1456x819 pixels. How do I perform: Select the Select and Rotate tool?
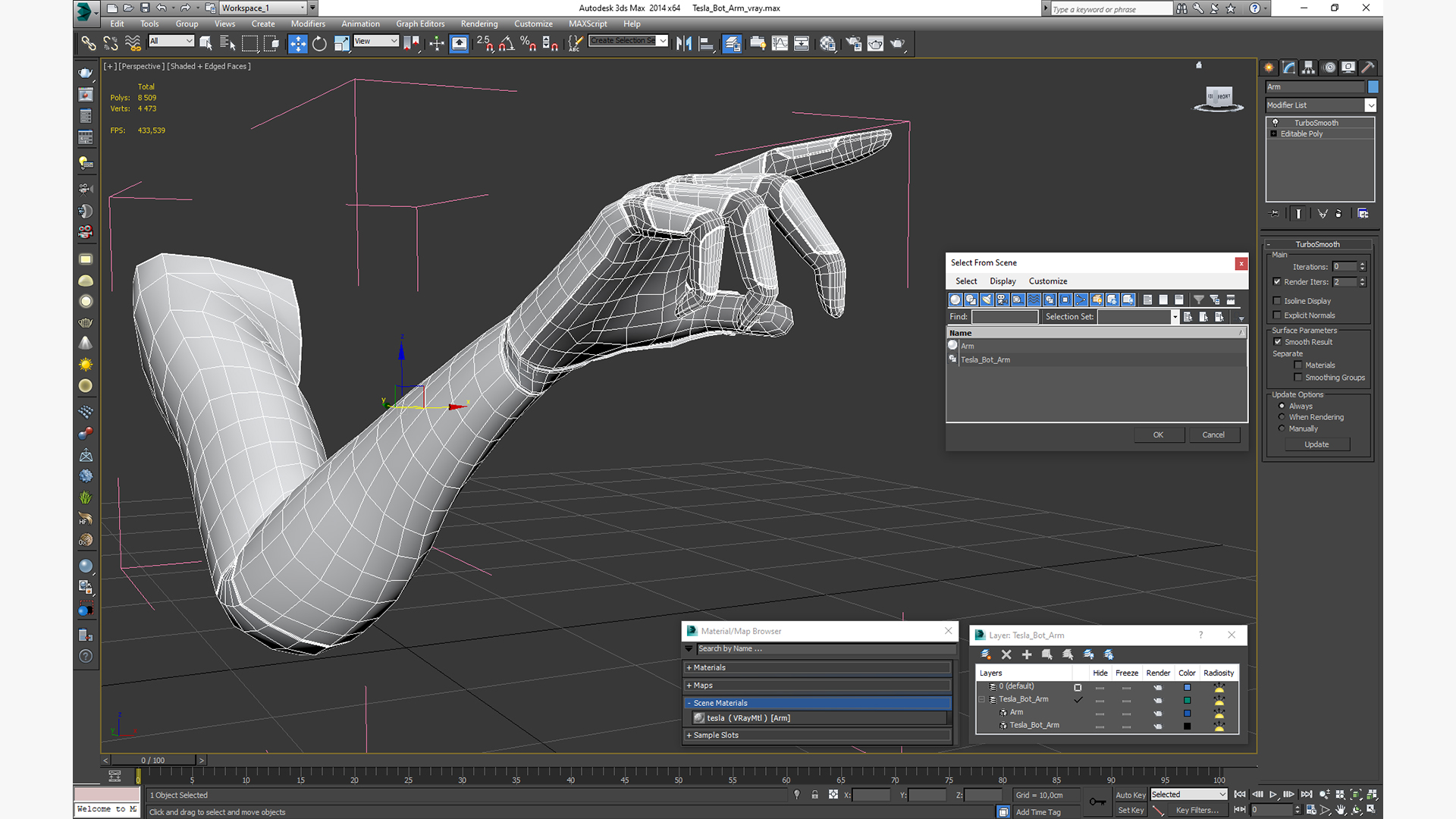point(319,44)
